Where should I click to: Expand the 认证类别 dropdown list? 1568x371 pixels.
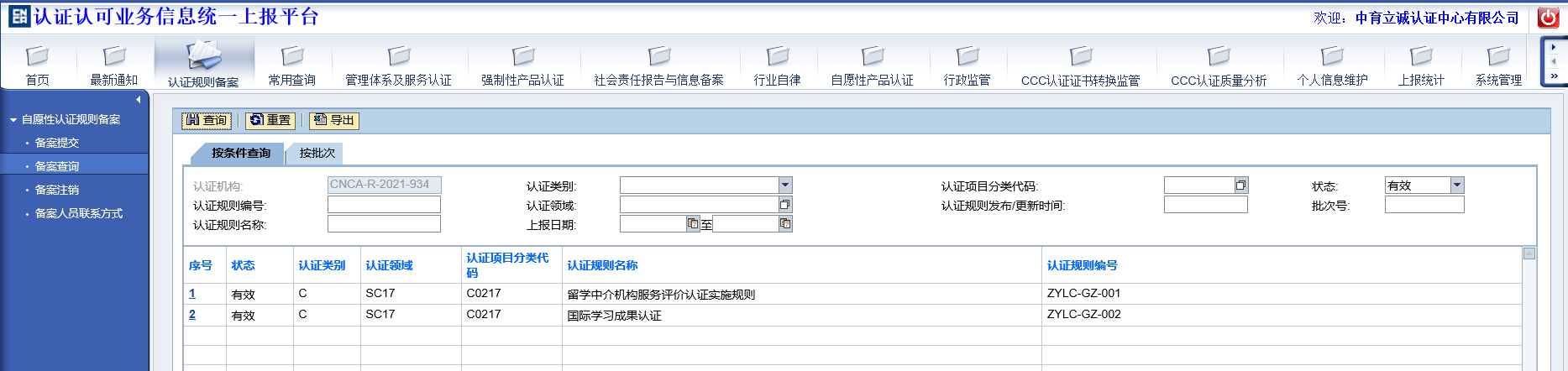coord(784,185)
